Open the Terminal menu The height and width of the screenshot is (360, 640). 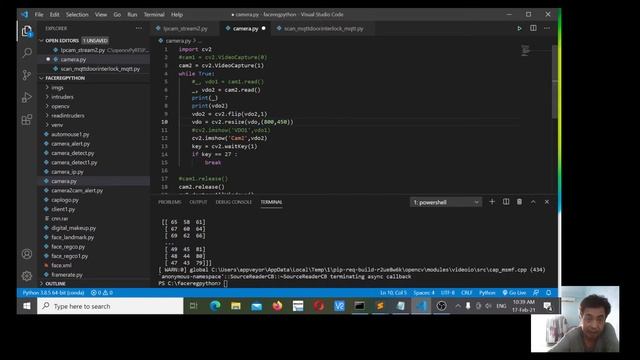[x=154, y=14]
